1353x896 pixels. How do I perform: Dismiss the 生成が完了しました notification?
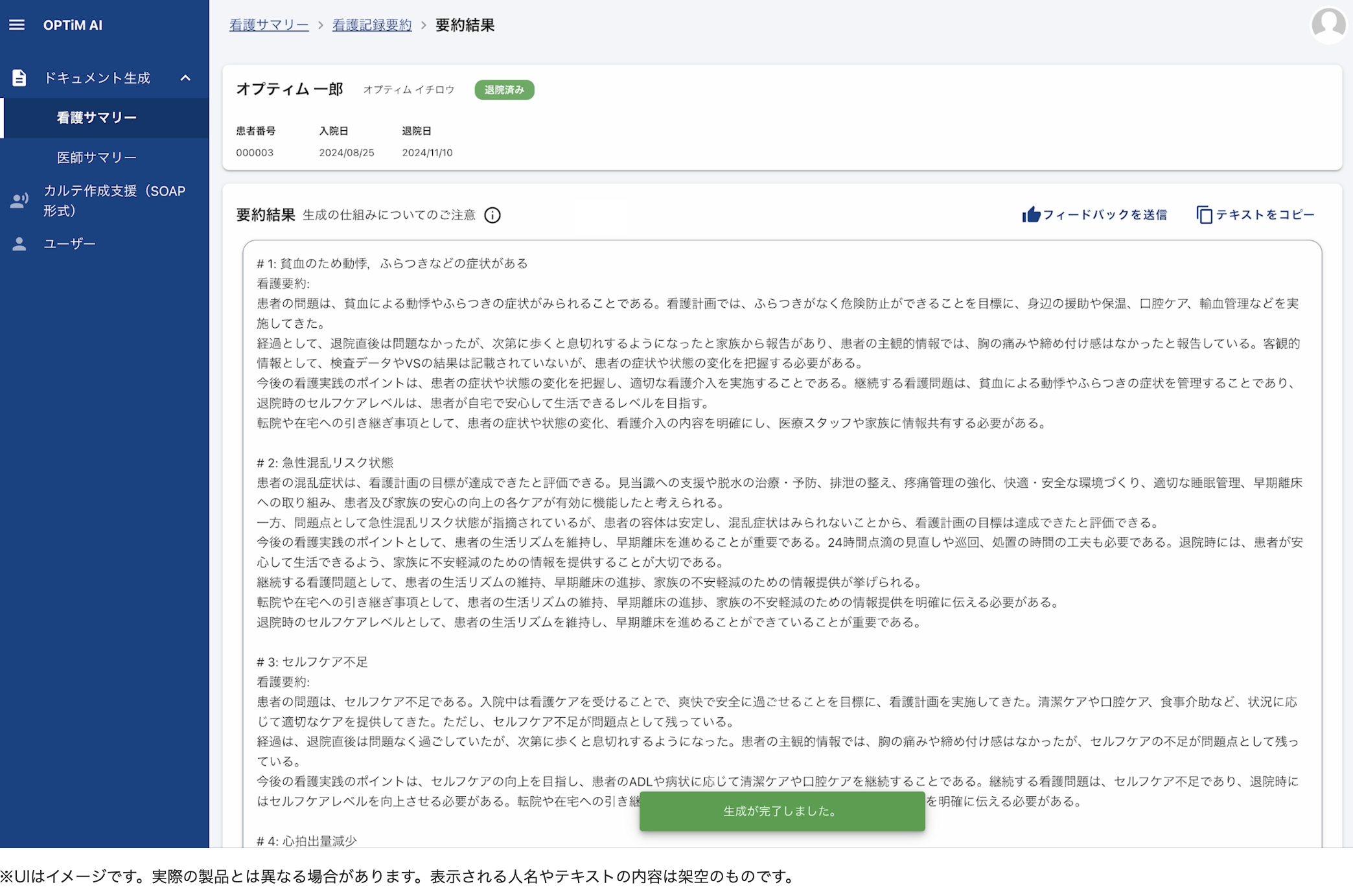(x=781, y=811)
